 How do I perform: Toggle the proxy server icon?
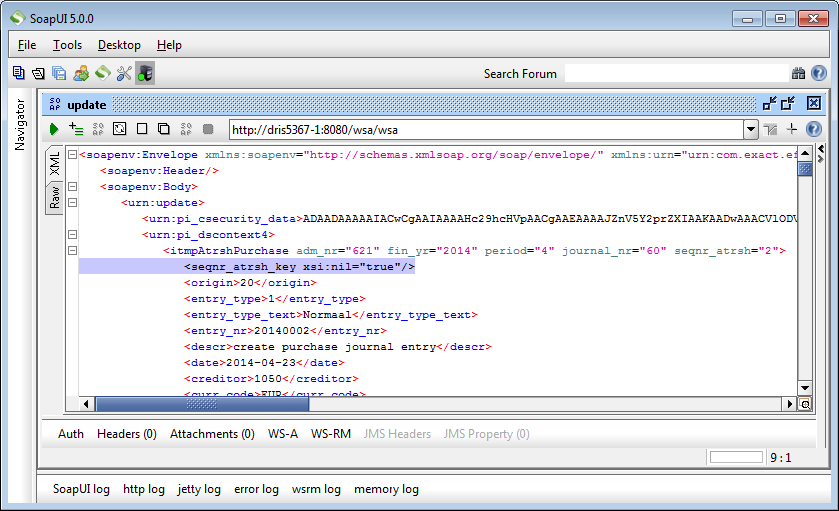[145, 73]
